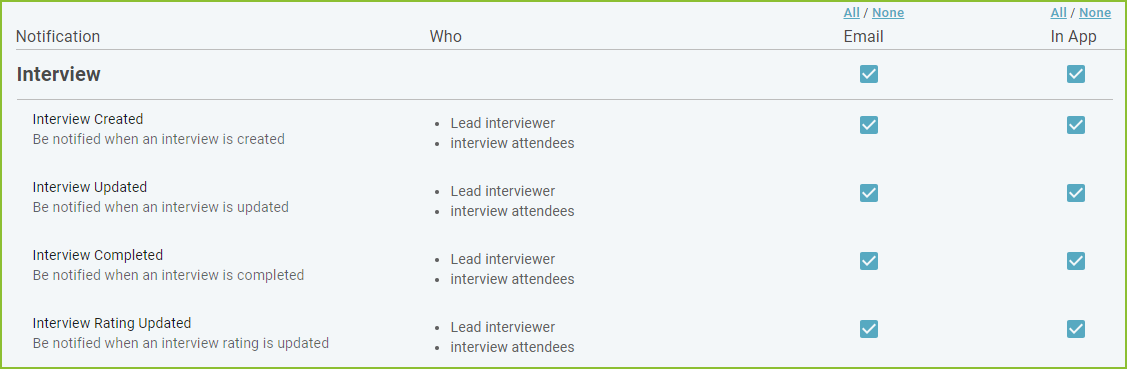
Task: Toggle In App notification for Interview Created
Action: tap(1075, 125)
